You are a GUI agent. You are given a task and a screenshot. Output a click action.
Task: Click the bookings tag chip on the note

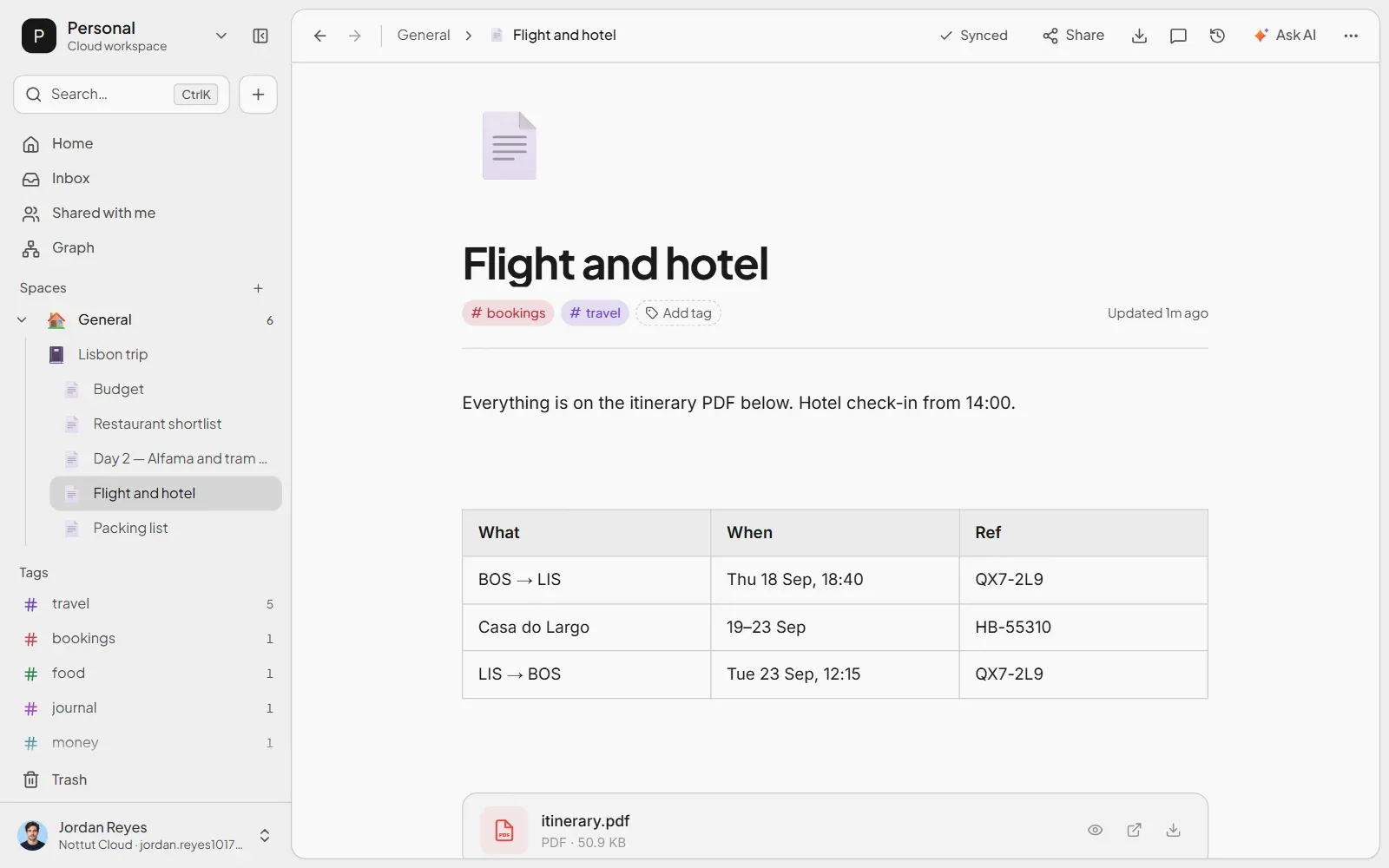508,313
